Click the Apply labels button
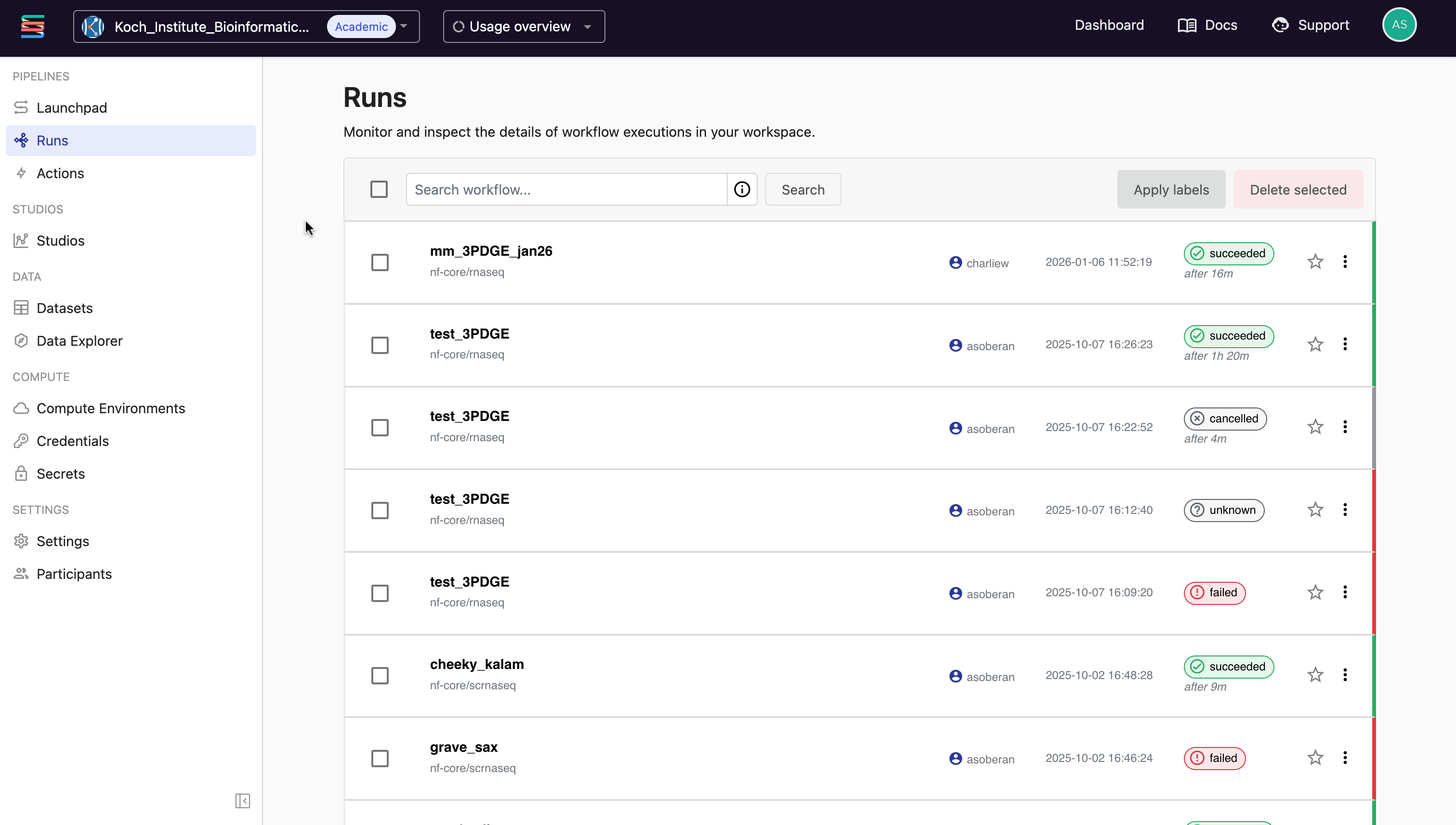The width and height of the screenshot is (1456, 825). pos(1170,190)
